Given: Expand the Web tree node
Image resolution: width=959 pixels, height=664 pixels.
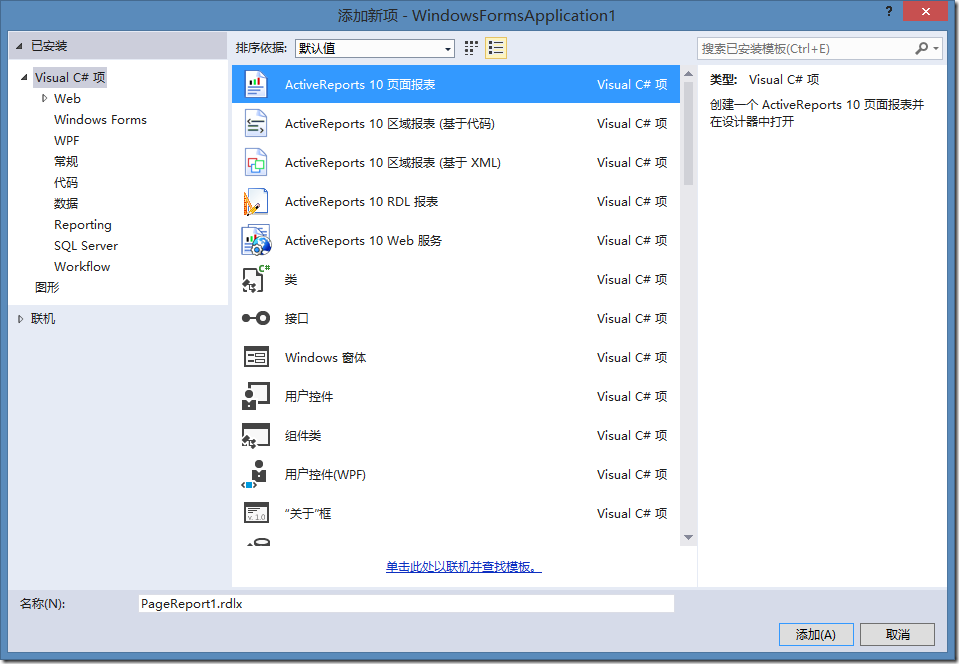Looking at the screenshot, I should pyautogui.click(x=44, y=98).
